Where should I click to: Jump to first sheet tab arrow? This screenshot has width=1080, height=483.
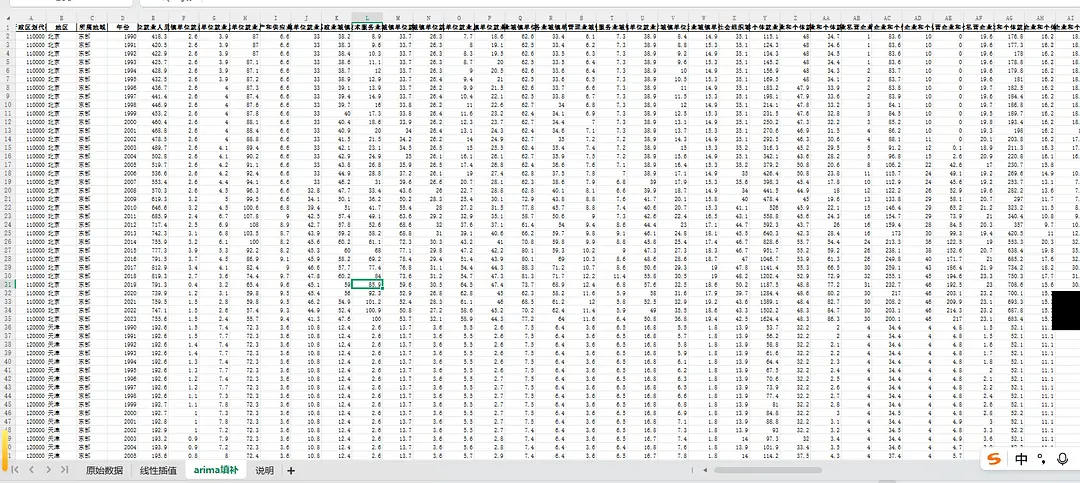pyautogui.click(x=14, y=470)
